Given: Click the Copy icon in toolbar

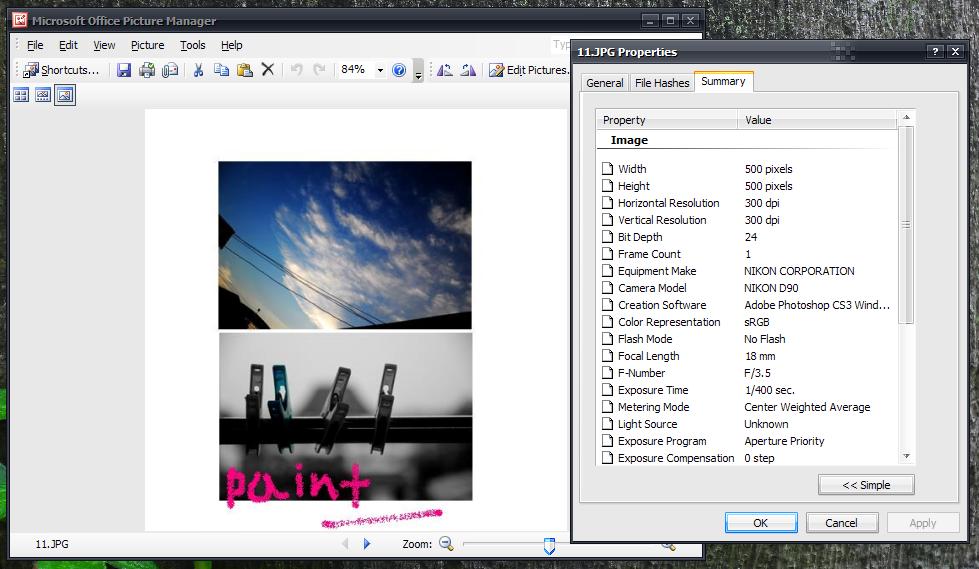Looking at the screenshot, I should click(221, 70).
